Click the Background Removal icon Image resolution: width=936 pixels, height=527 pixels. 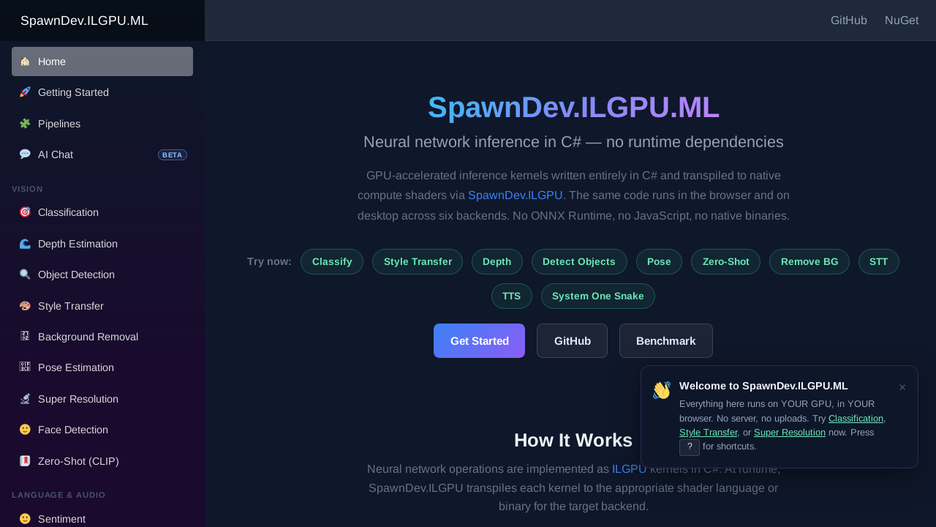(24, 336)
